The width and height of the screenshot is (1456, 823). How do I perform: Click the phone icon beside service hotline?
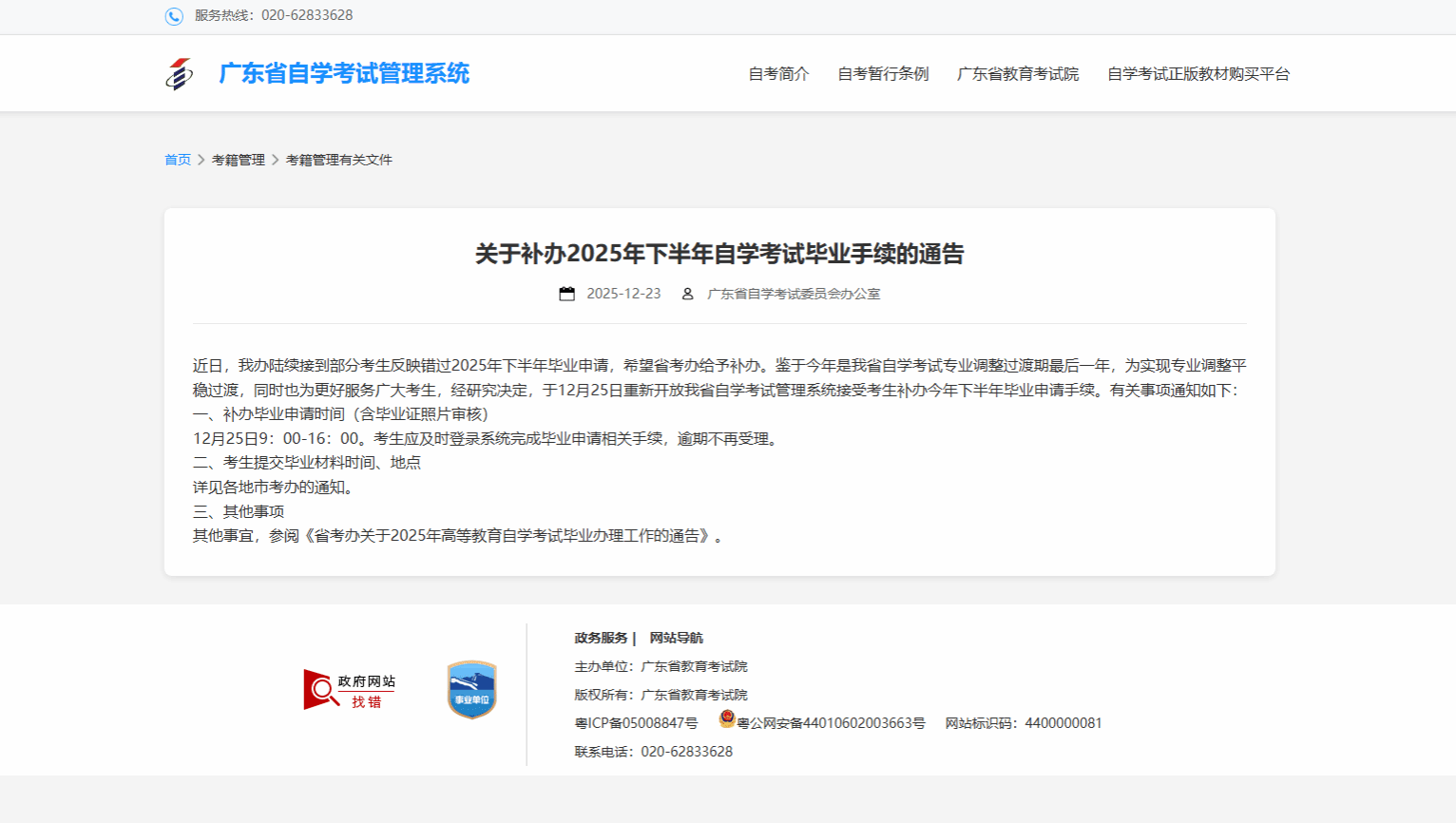174,16
